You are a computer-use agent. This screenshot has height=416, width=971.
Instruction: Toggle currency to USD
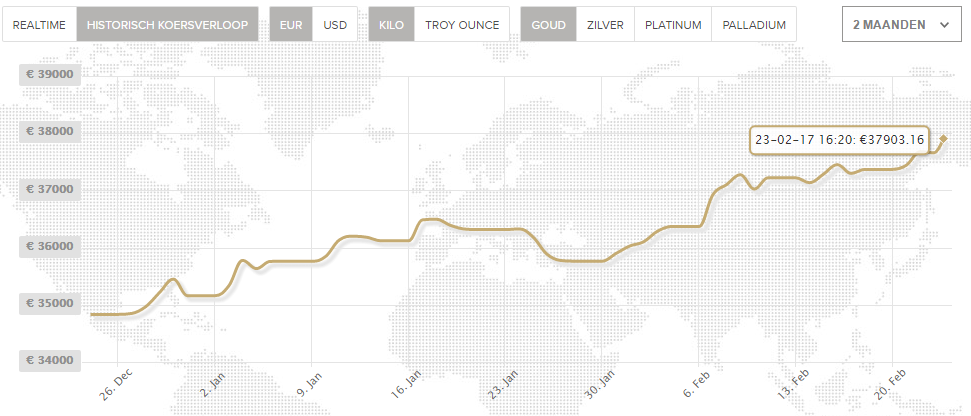[335, 25]
